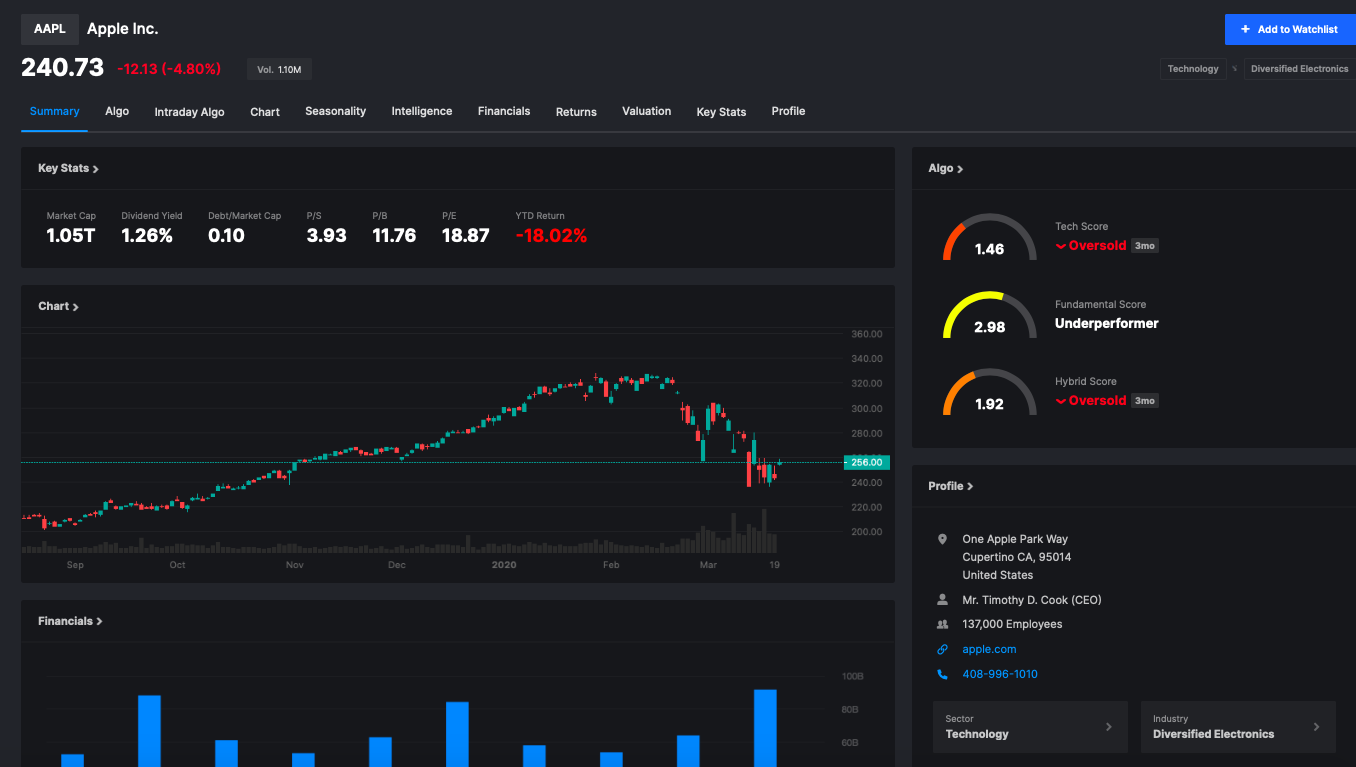The height and width of the screenshot is (767, 1356).
Task: Click the Tech Score gauge 1.46
Action: [x=989, y=238]
